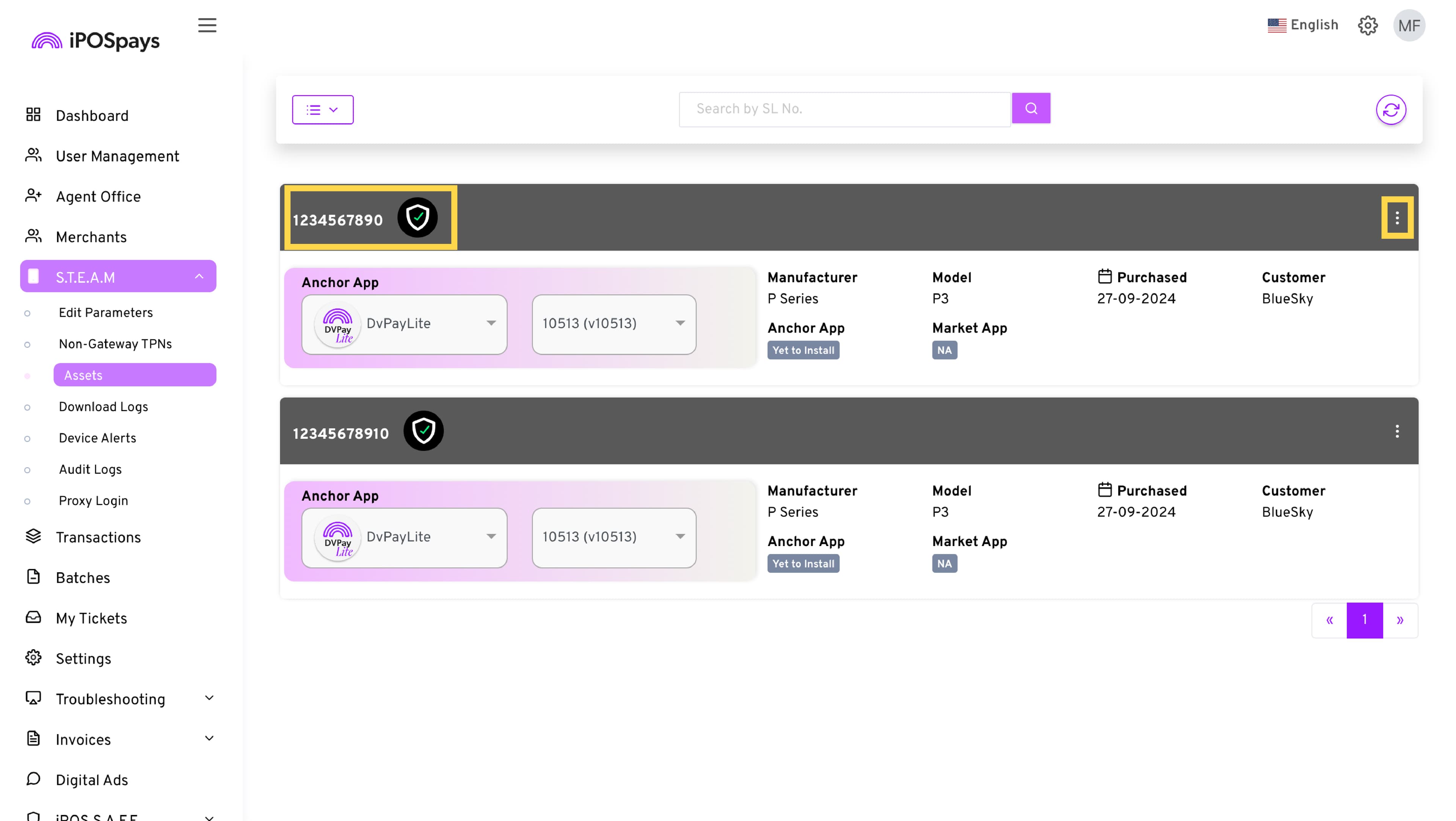Click the Troubleshooting monitor icon

(33, 698)
